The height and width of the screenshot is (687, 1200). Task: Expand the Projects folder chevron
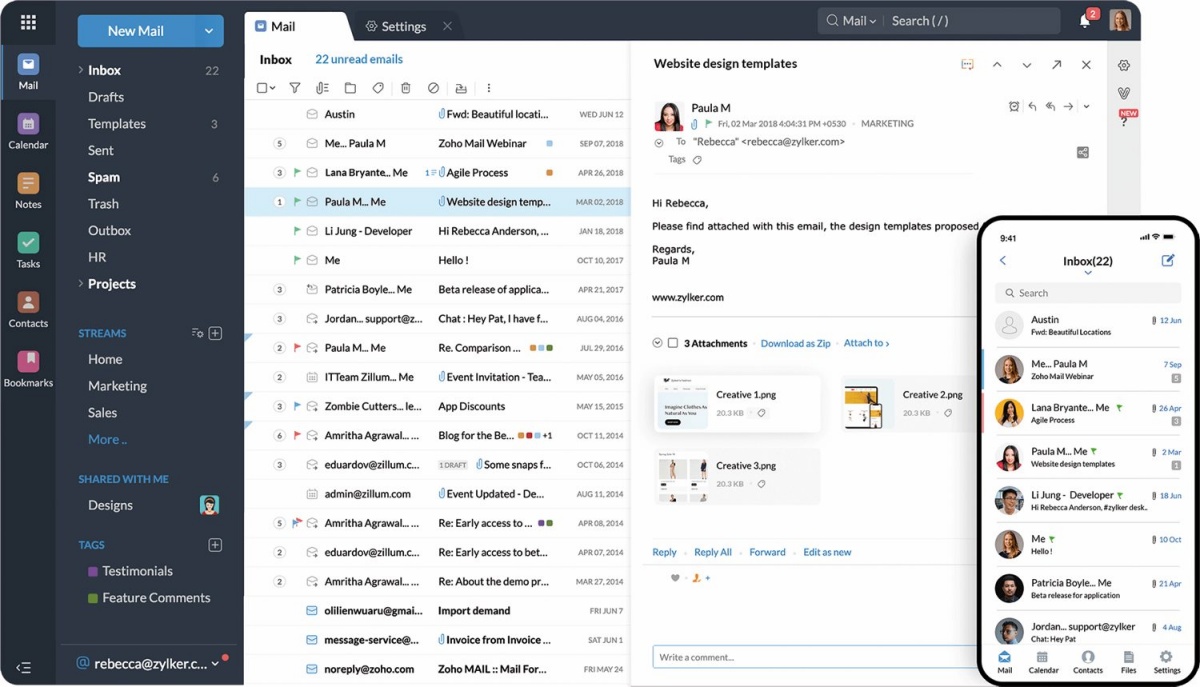(80, 284)
